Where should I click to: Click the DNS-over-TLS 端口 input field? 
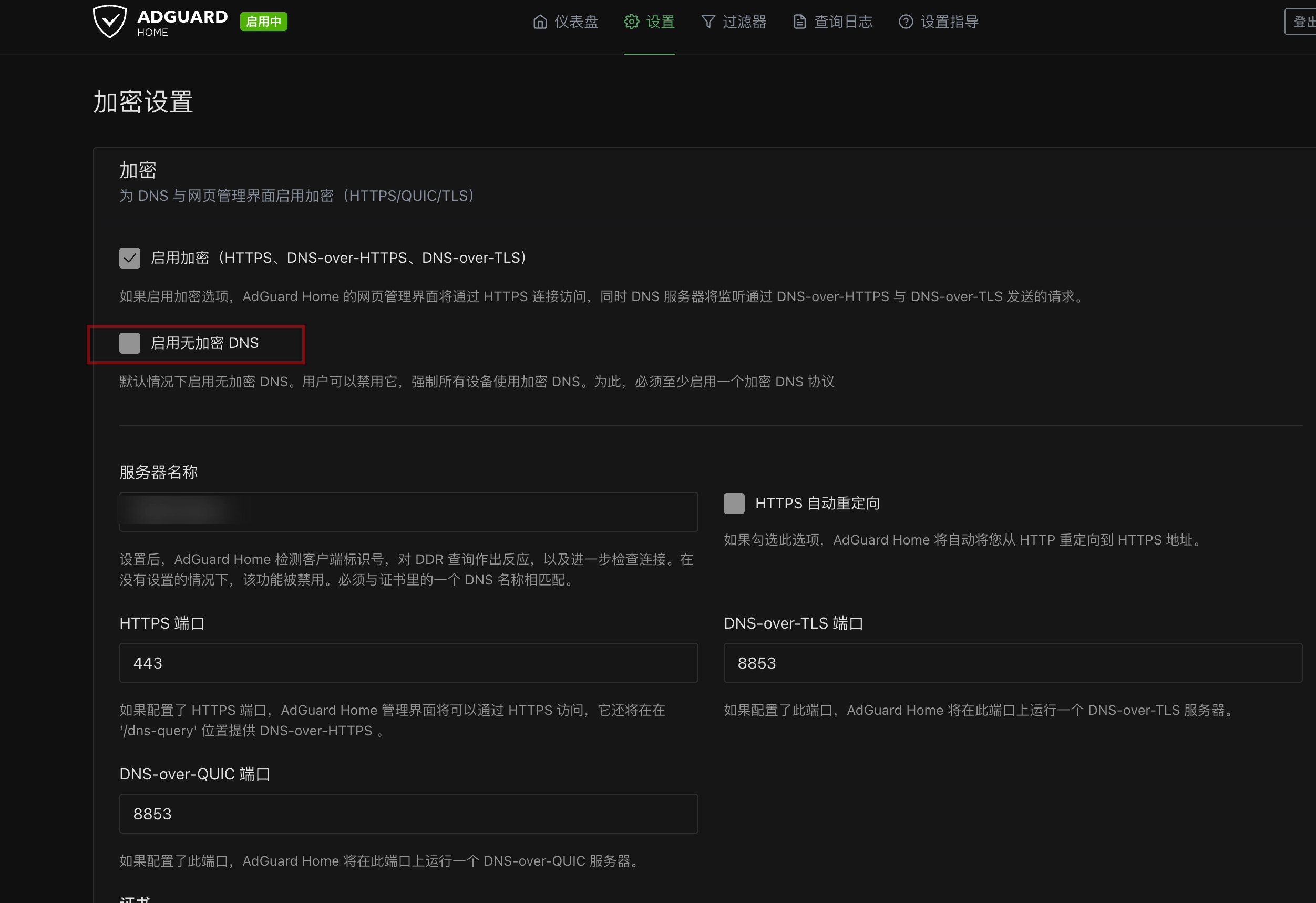coord(1012,663)
